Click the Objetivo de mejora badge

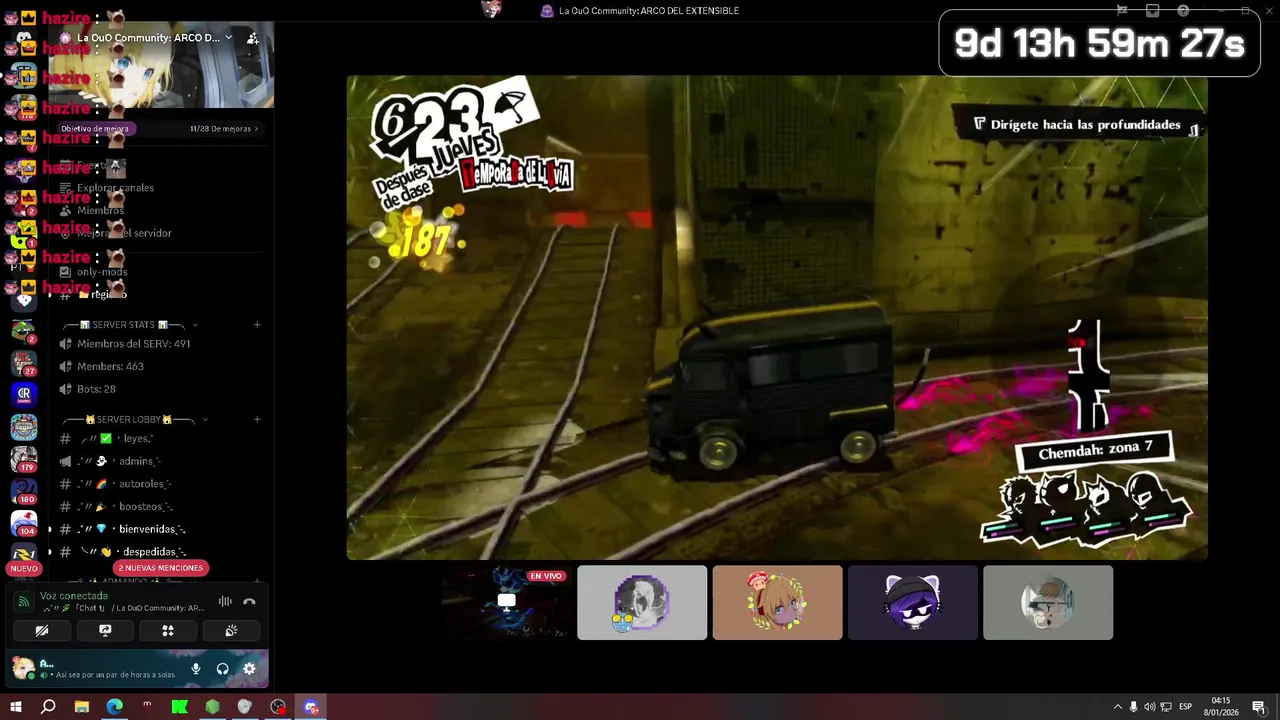tap(95, 129)
